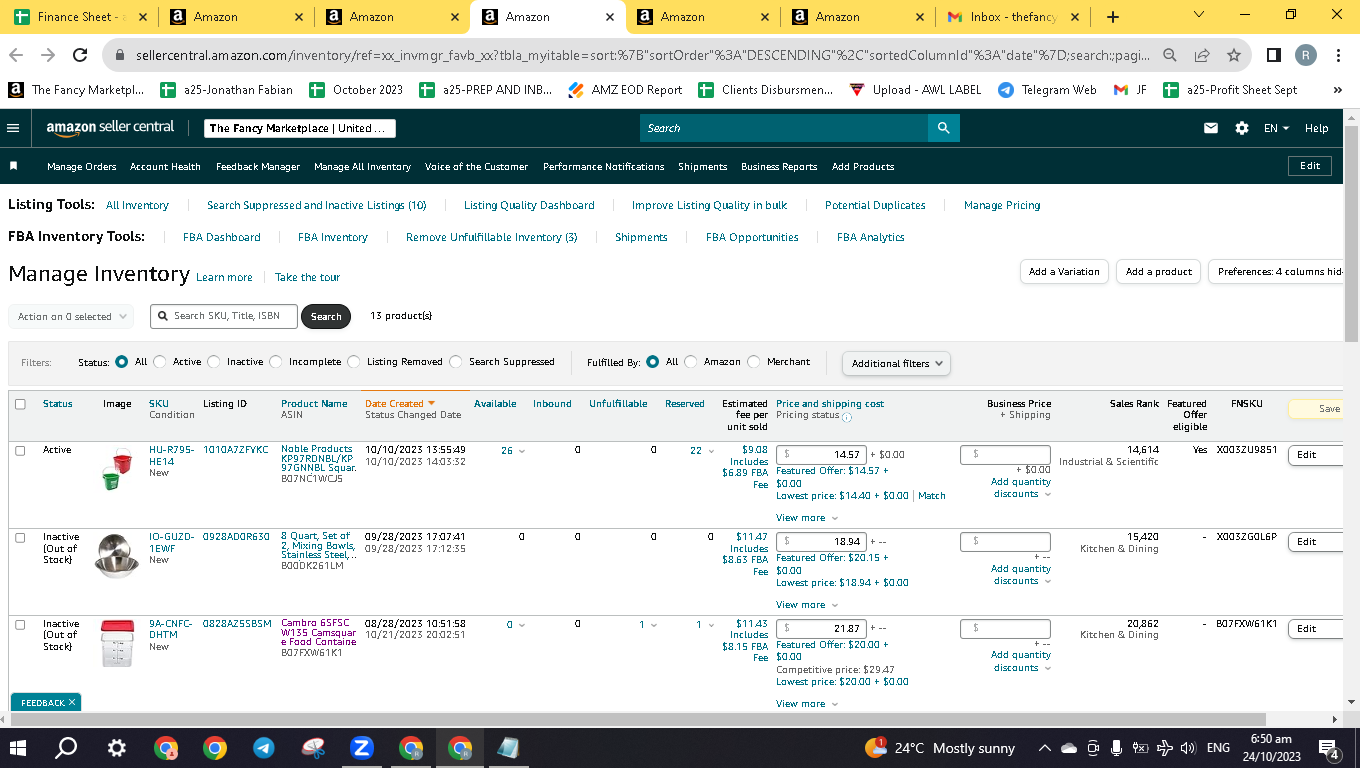Open Account Health in the navigation bar
Viewport: 1360px width, 768px height.
(x=165, y=167)
